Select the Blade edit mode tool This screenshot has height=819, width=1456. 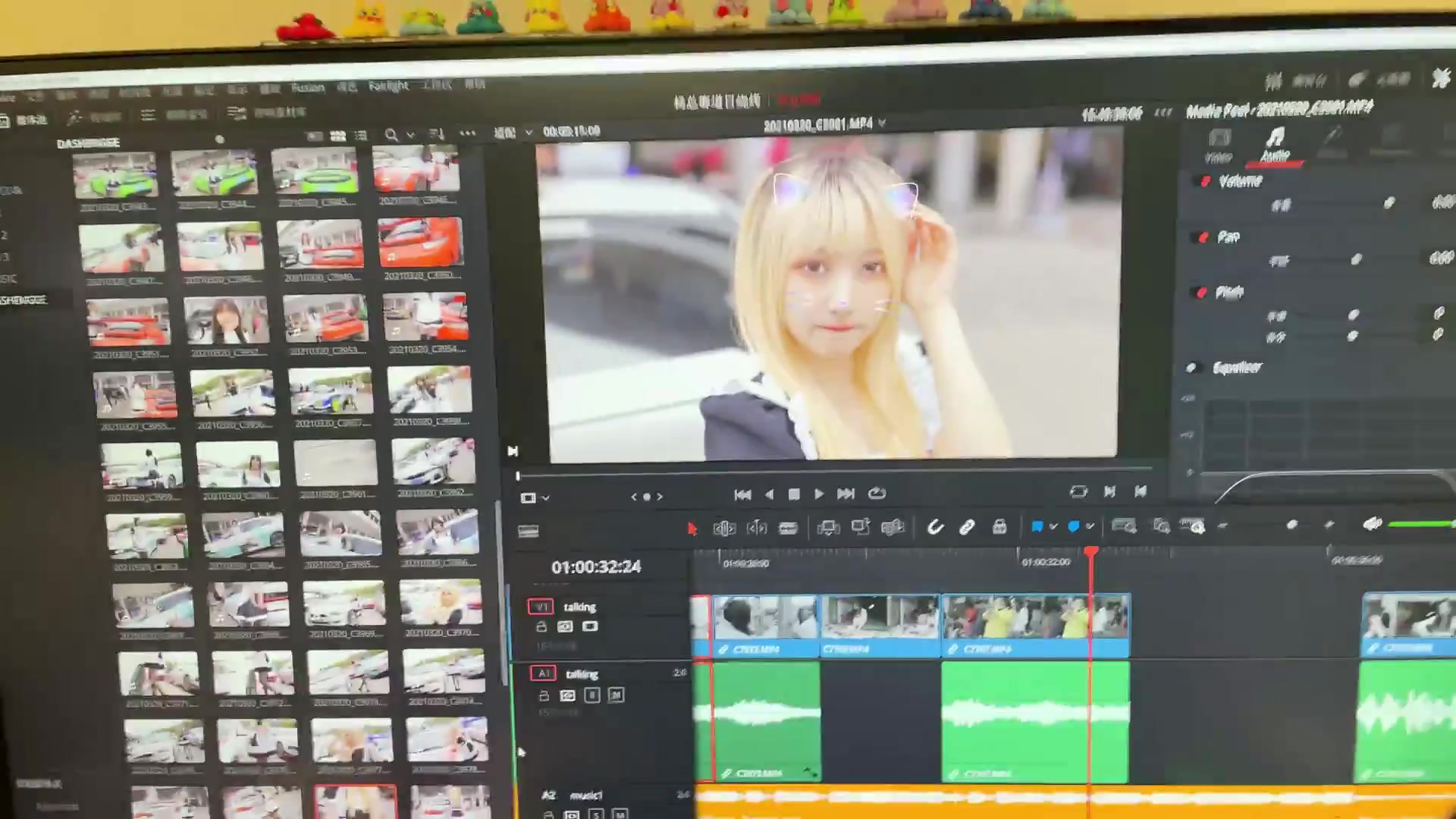coord(789,529)
